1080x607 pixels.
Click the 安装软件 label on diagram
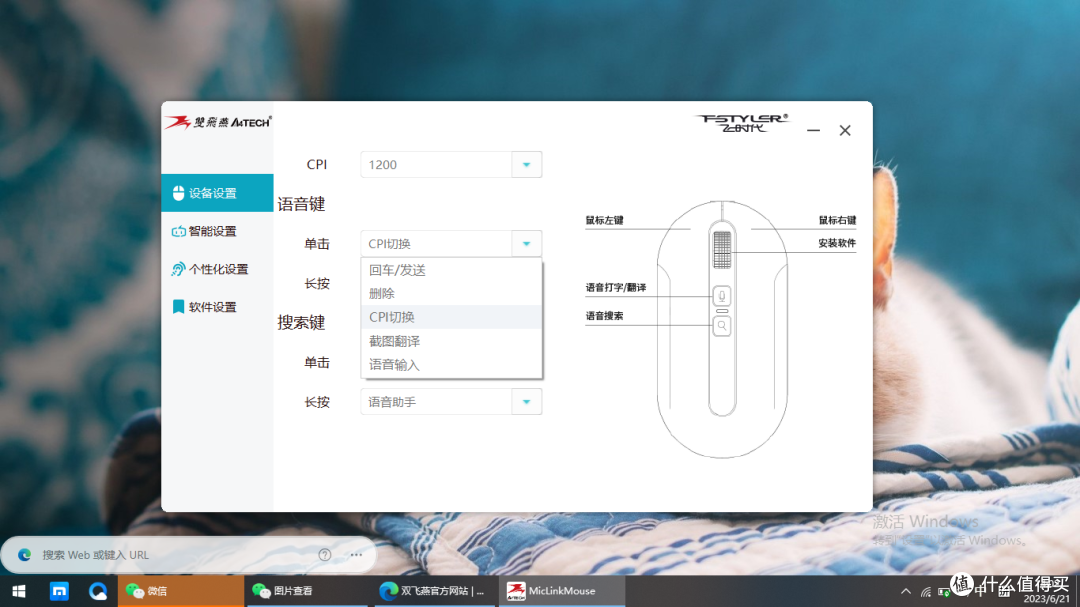(837, 243)
